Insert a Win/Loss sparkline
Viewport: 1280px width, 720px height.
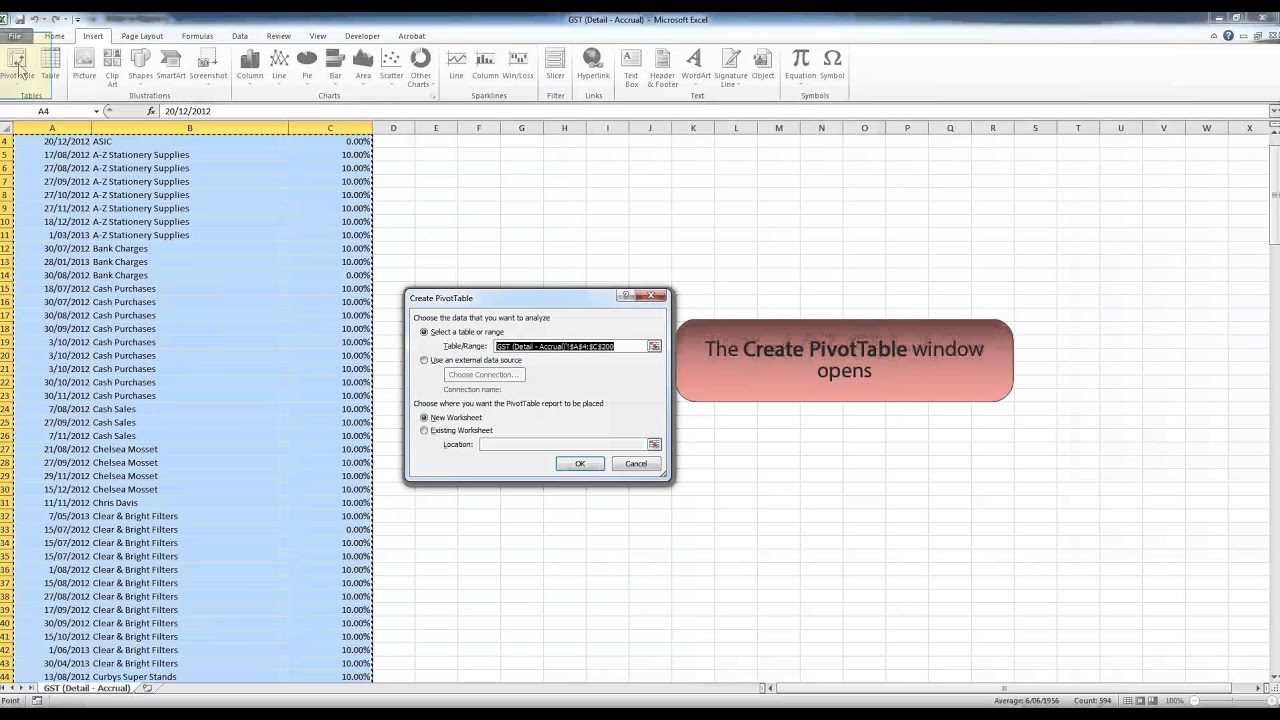[518, 65]
